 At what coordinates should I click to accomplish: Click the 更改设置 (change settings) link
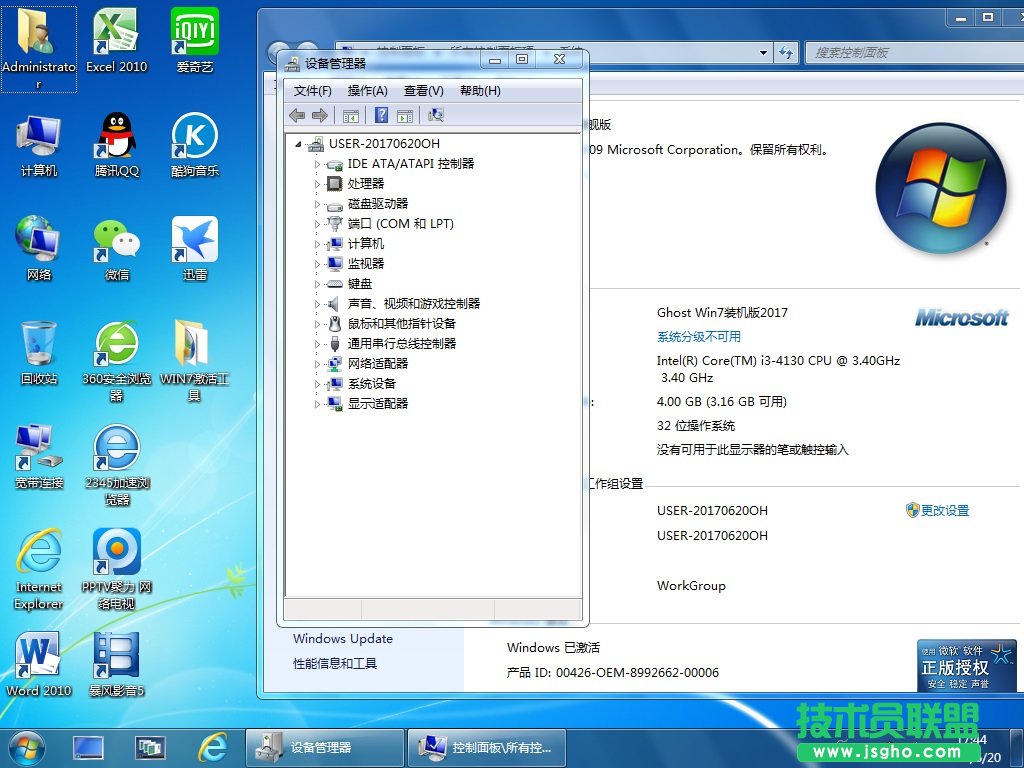[944, 510]
